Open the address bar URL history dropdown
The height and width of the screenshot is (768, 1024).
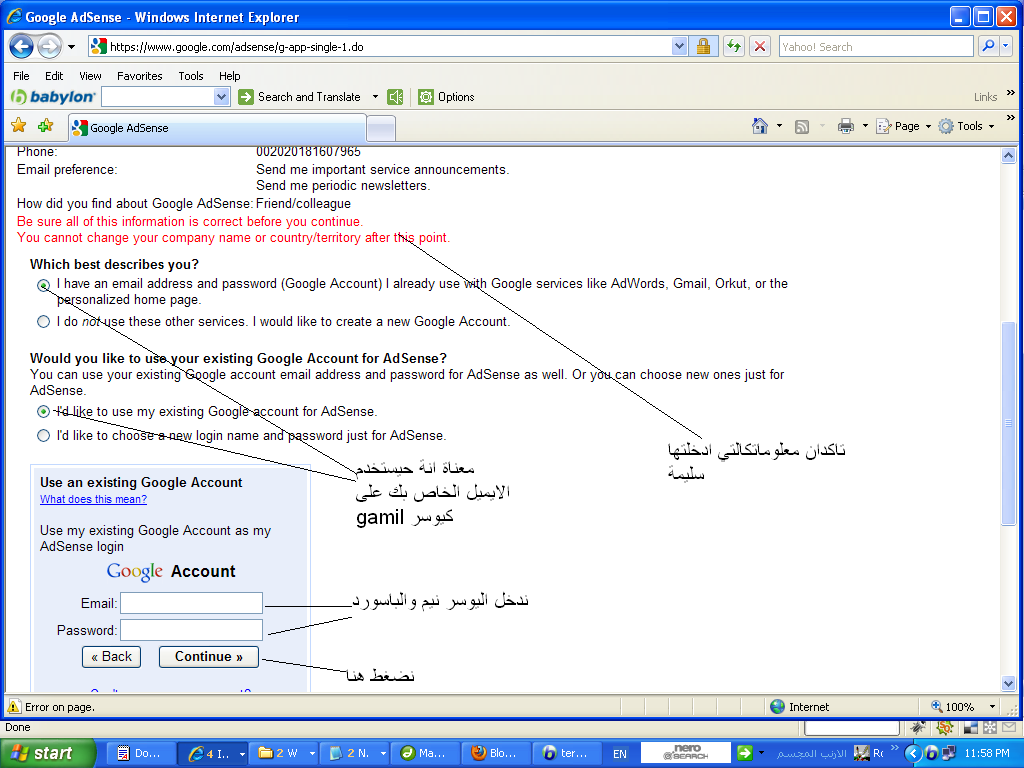(x=679, y=46)
